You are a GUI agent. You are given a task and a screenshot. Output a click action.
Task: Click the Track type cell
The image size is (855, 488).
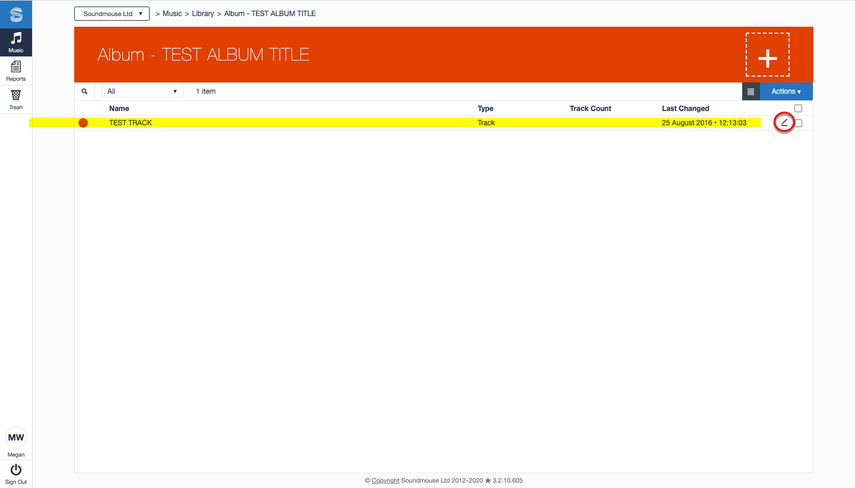pos(486,123)
